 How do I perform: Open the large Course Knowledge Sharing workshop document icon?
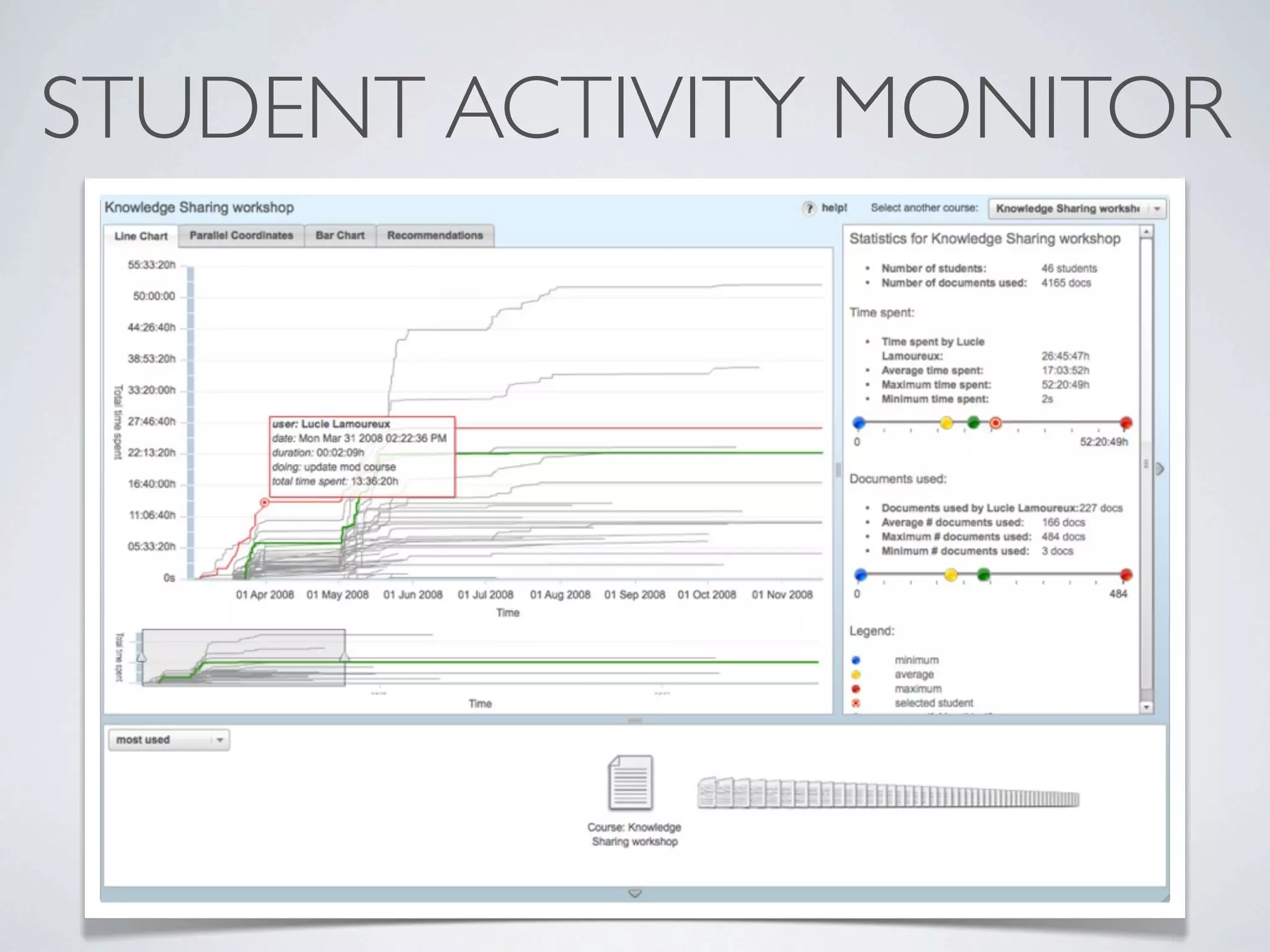[630, 782]
